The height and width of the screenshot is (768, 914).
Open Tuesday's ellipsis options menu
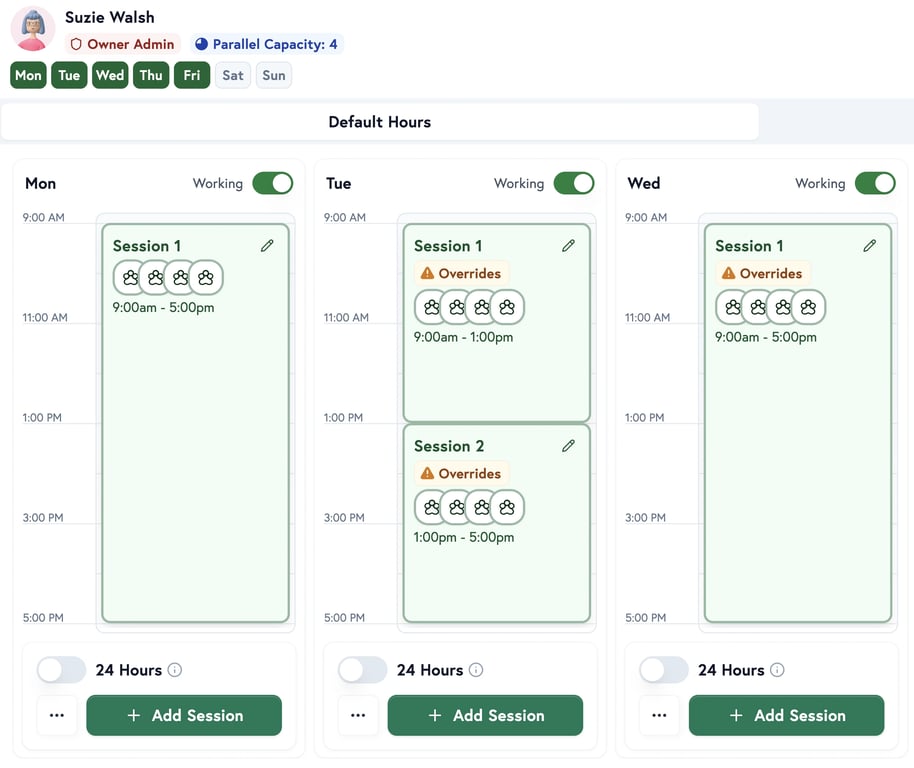(x=358, y=716)
